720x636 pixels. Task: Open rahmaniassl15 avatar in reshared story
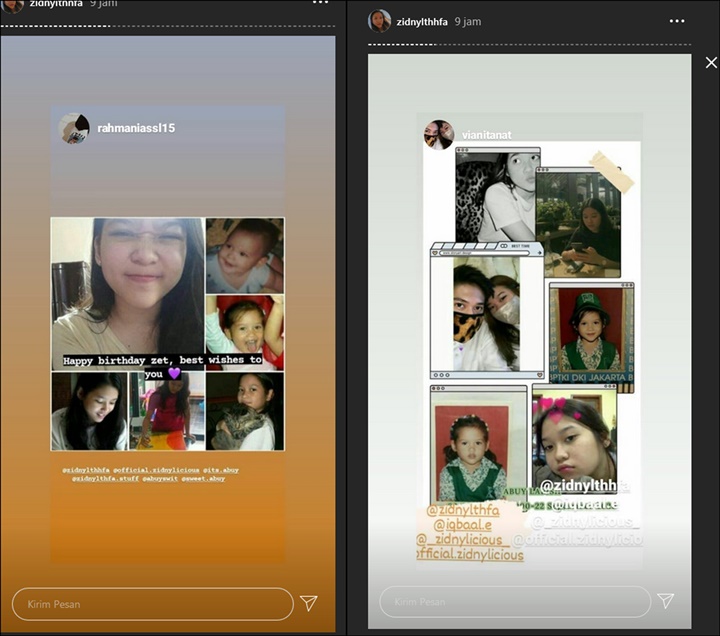coord(74,129)
